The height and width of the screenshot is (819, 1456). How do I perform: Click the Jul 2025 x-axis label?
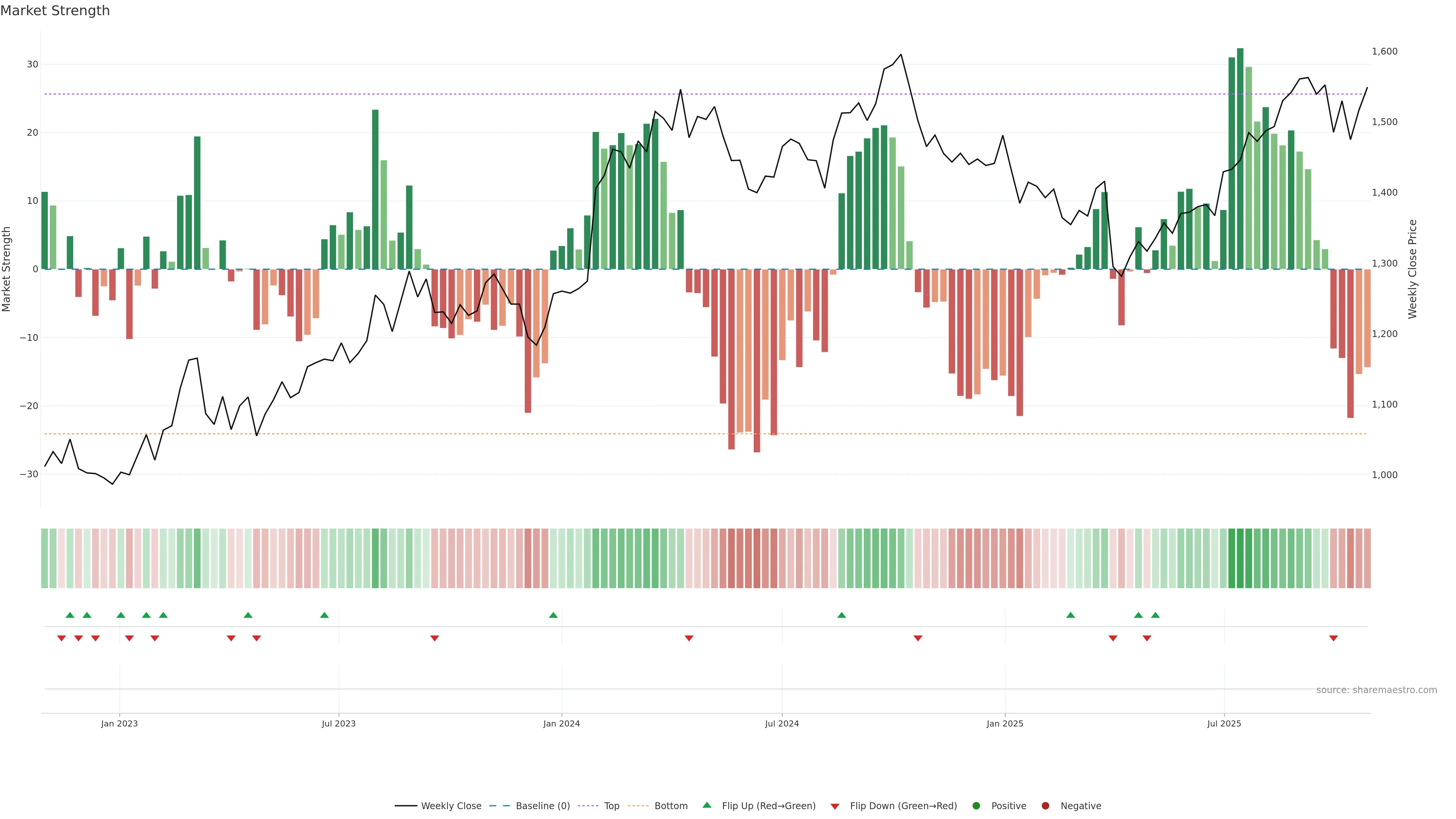[x=1224, y=723]
